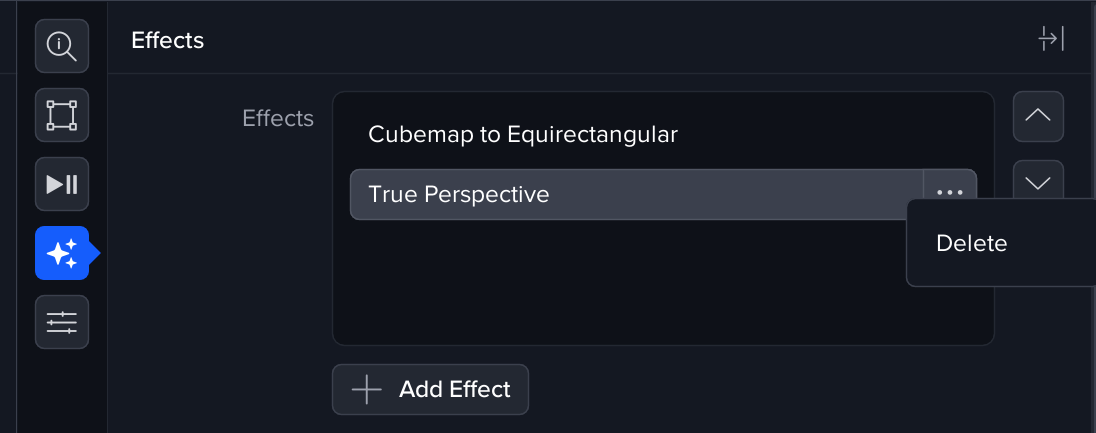Select the Cubemap to Equirectangular effect

pos(523,134)
